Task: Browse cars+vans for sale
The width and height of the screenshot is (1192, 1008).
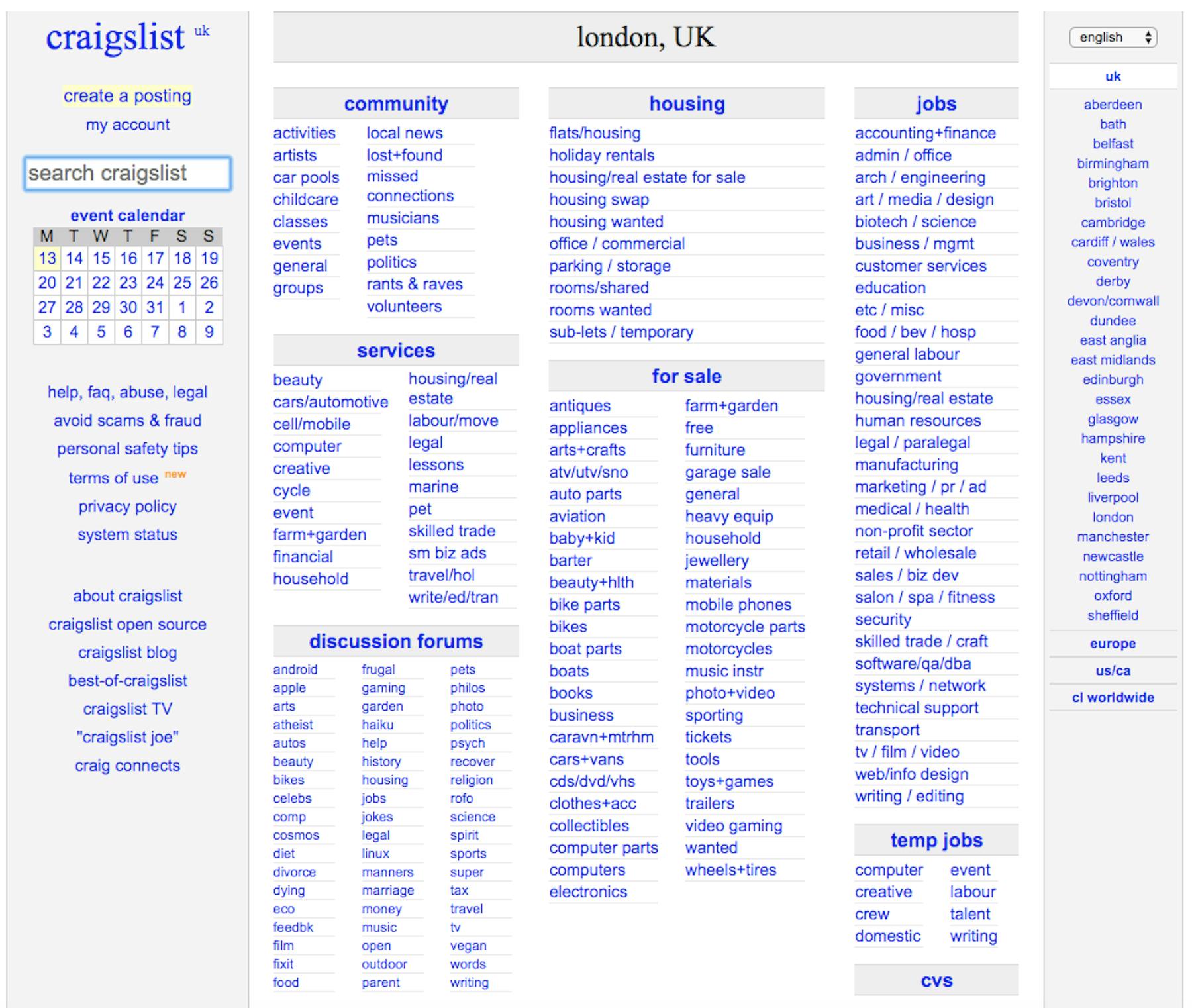Action: coord(586,760)
